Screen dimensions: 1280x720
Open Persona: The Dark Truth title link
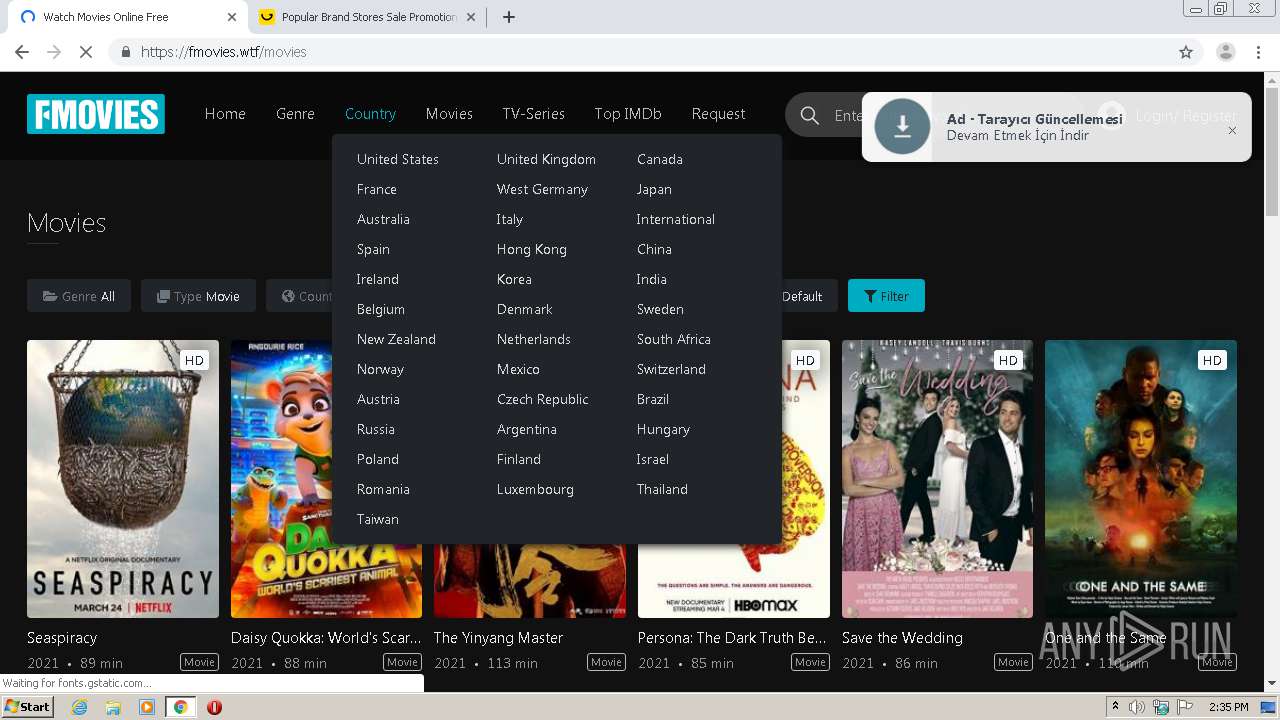(732, 637)
